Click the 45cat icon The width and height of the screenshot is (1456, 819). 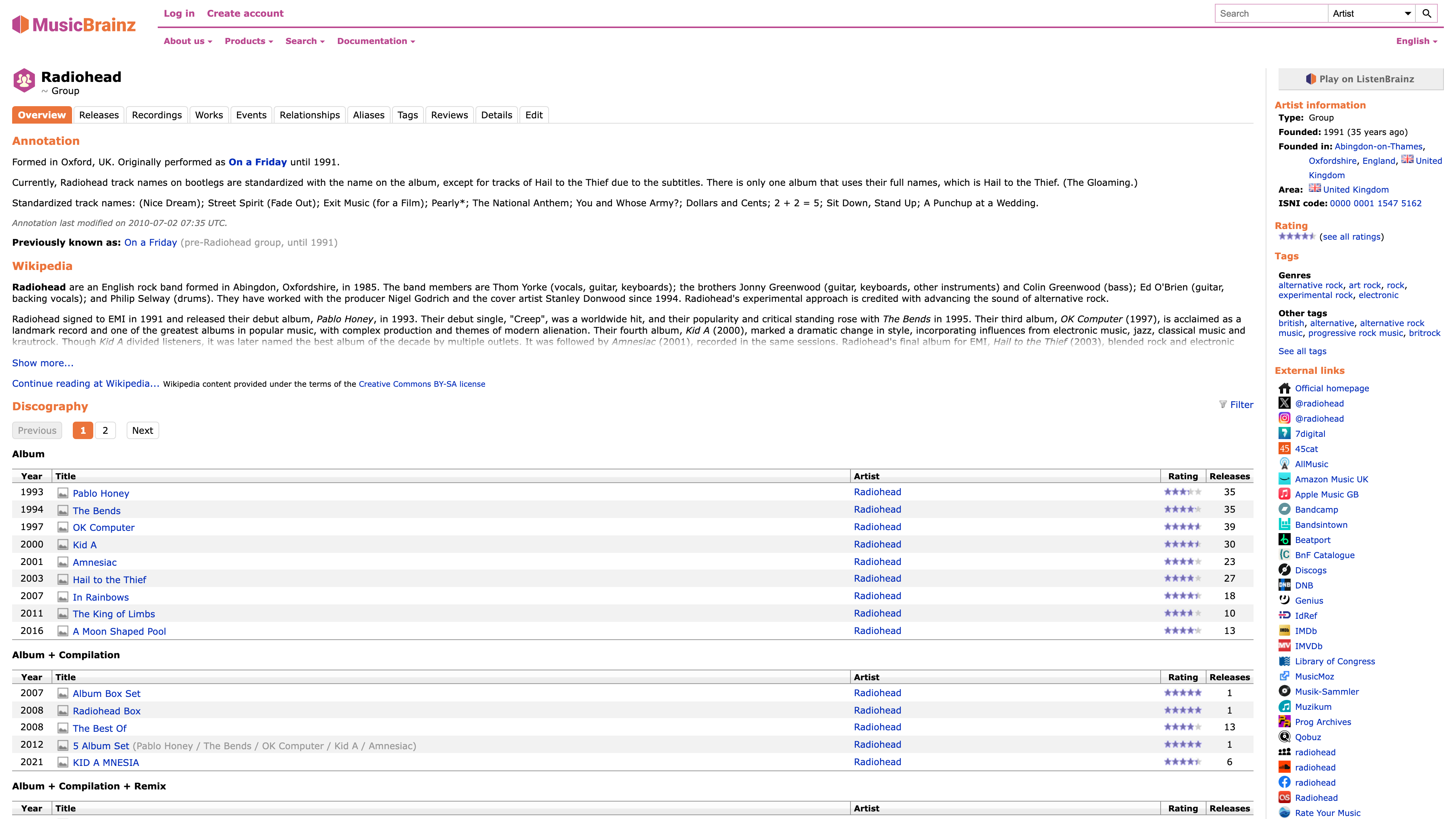click(x=1284, y=449)
